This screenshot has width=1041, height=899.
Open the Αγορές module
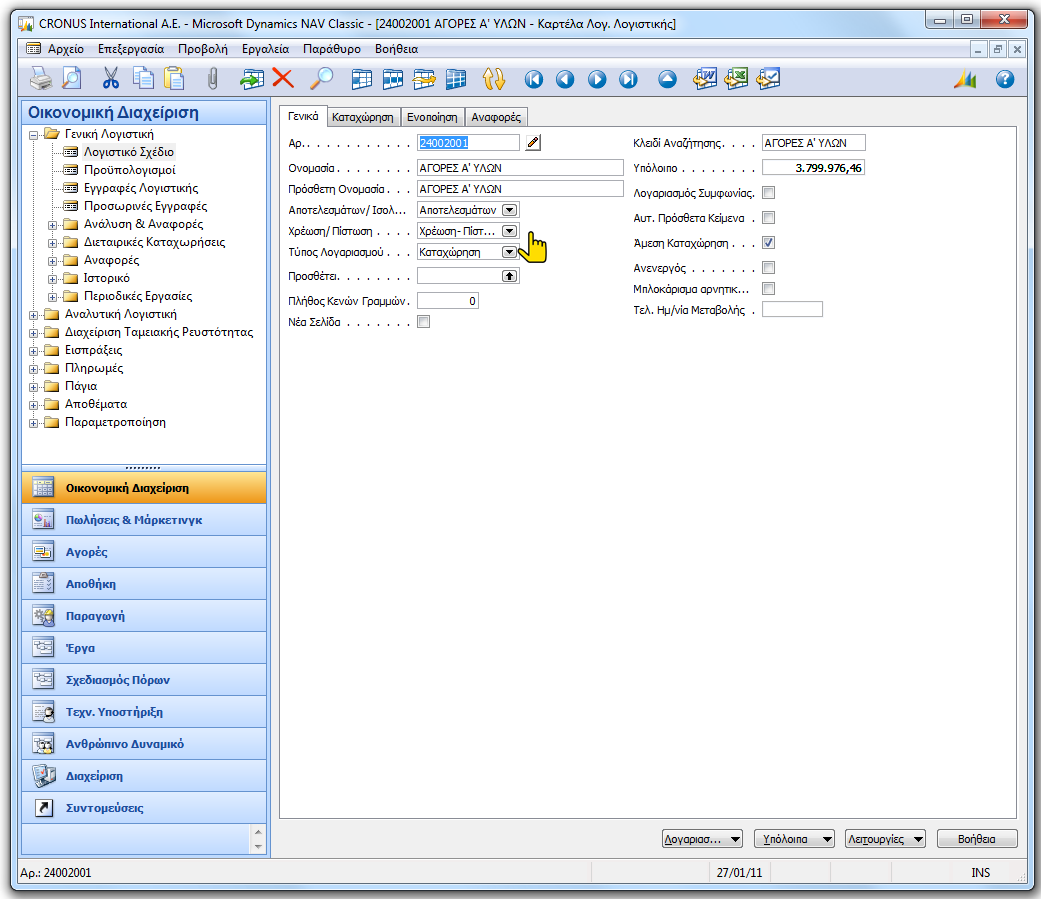tap(144, 552)
